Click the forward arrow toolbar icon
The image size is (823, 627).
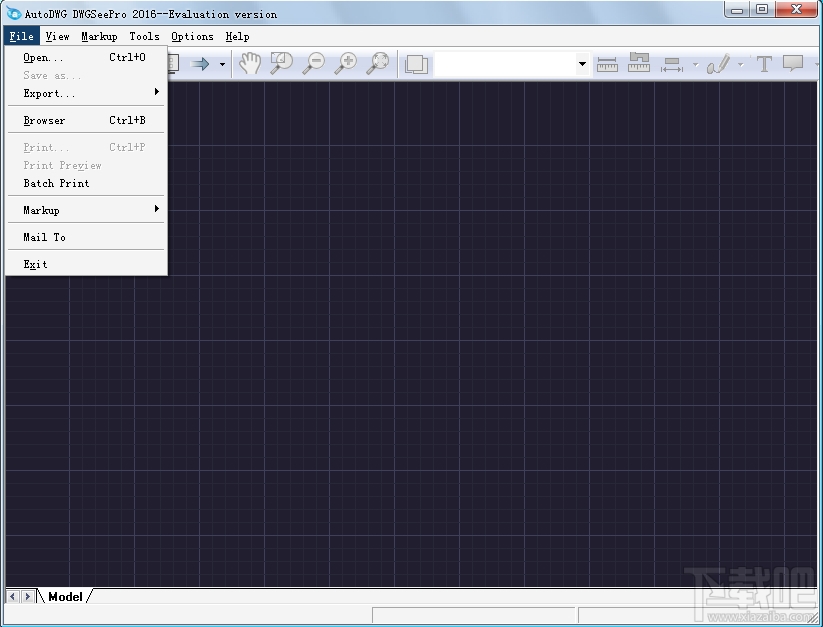200,64
